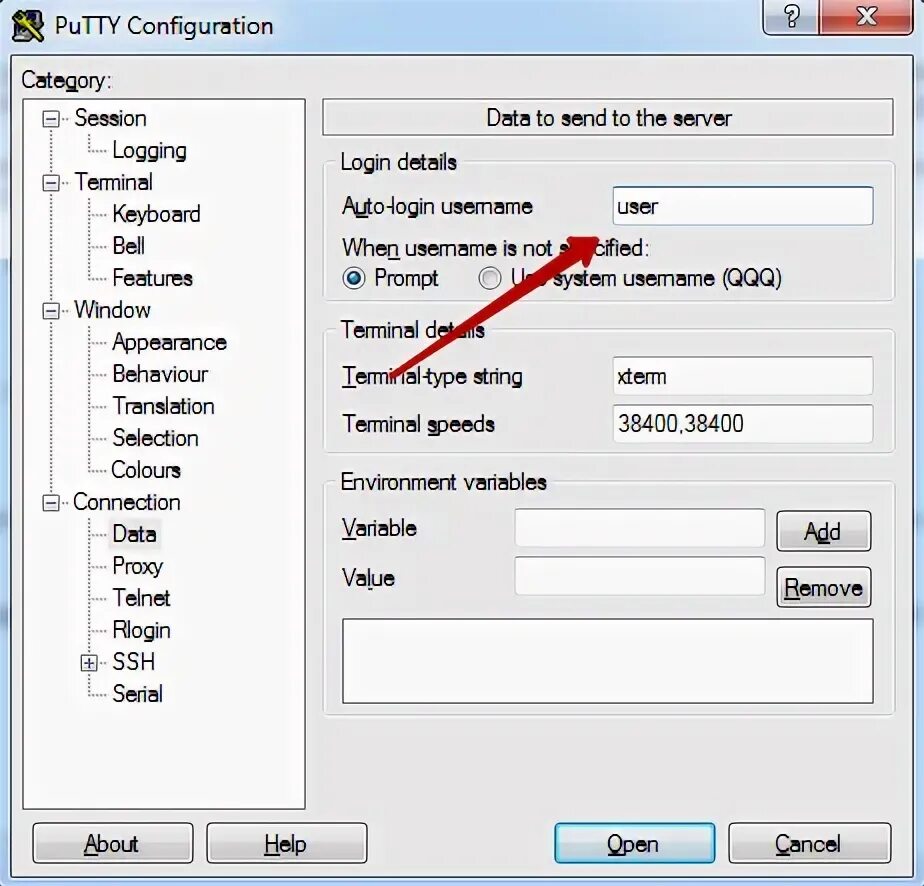This screenshot has height=886, width=924.
Task: Select the Use system username radio button
Action: coord(490,278)
